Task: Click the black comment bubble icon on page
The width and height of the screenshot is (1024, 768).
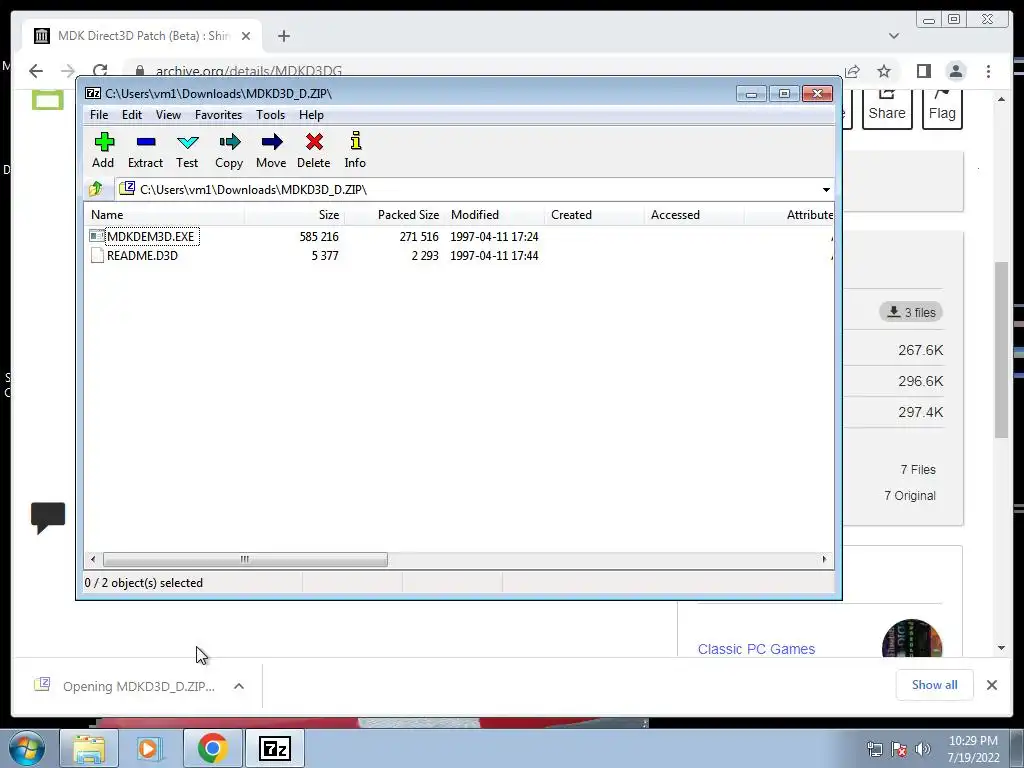Action: (x=48, y=517)
